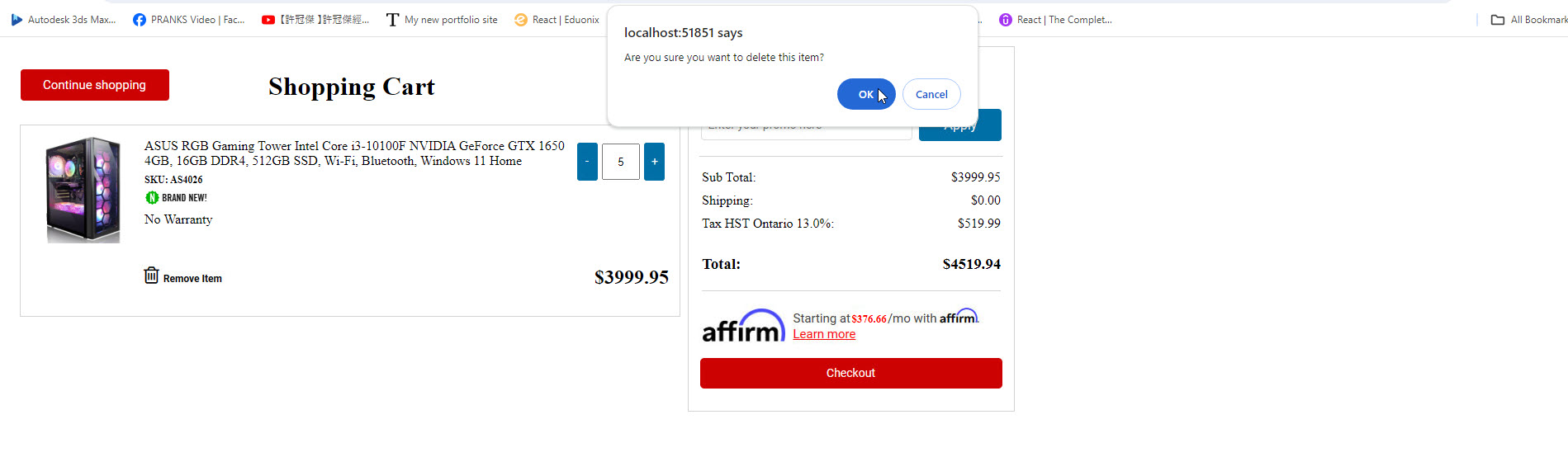Confirm deletion by clicking OK

tap(865, 94)
